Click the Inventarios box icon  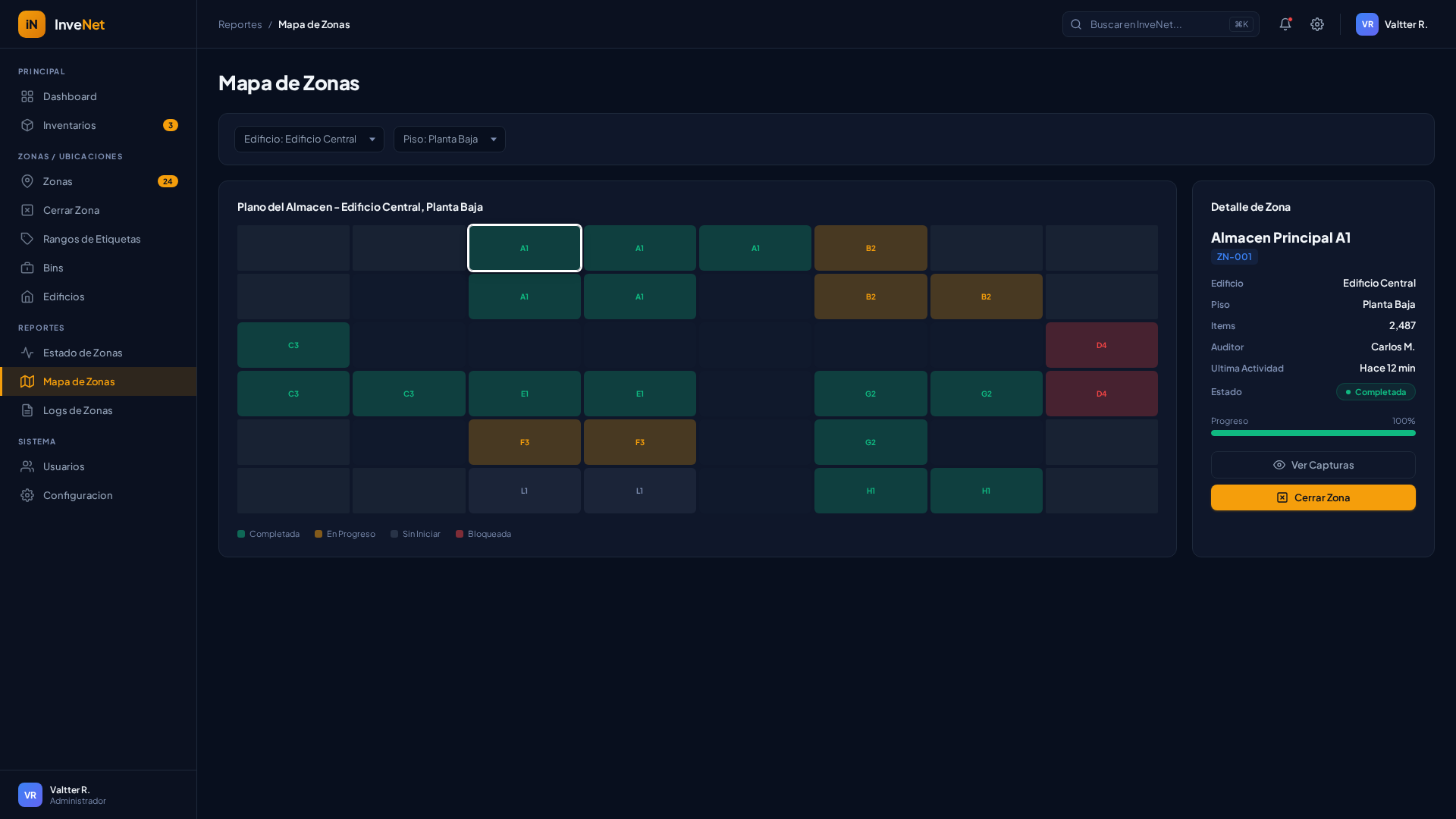tap(27, 125)
